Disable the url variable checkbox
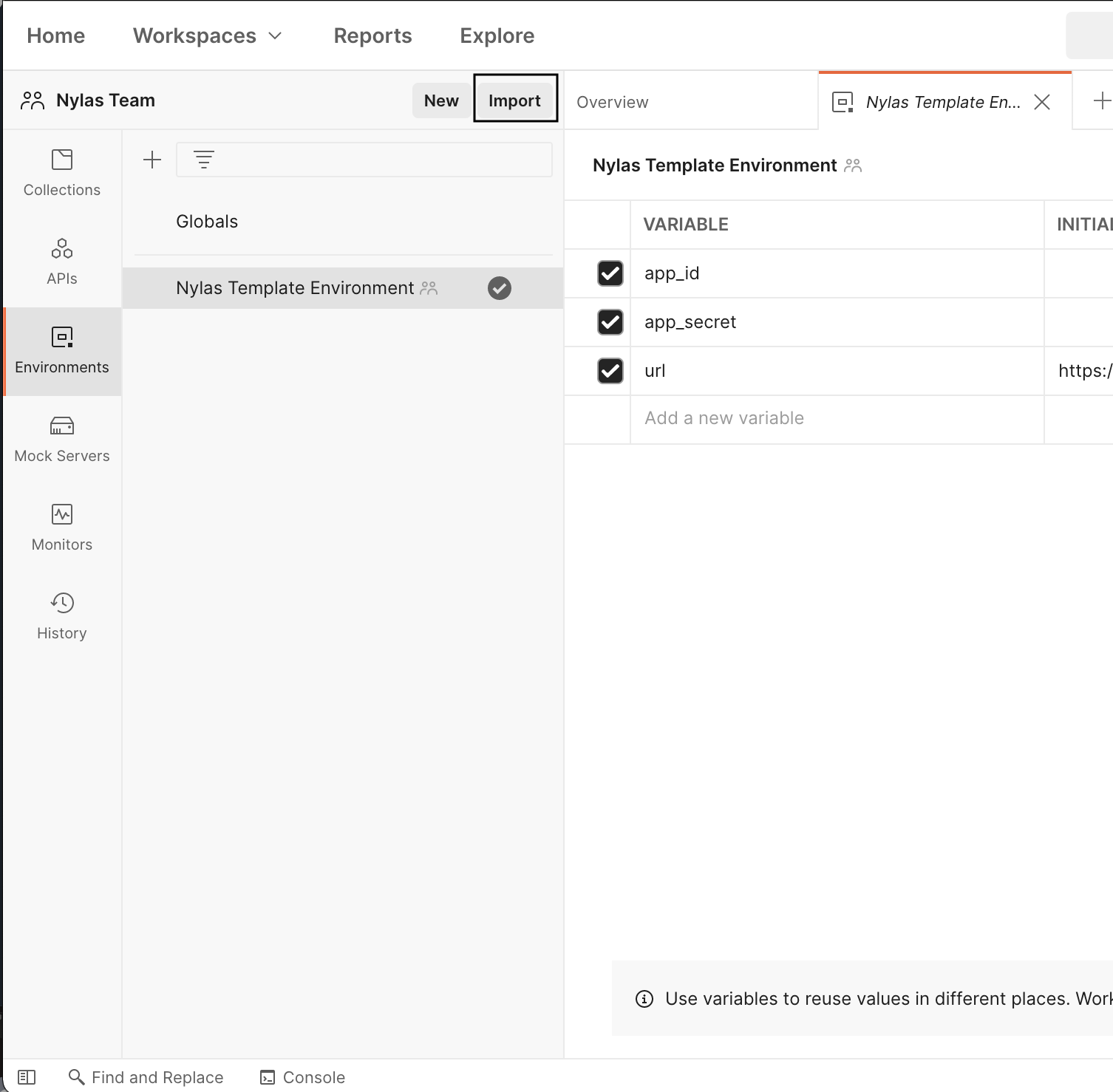The height and width of the screenshot is (1092, 1113). pos(610,371)
